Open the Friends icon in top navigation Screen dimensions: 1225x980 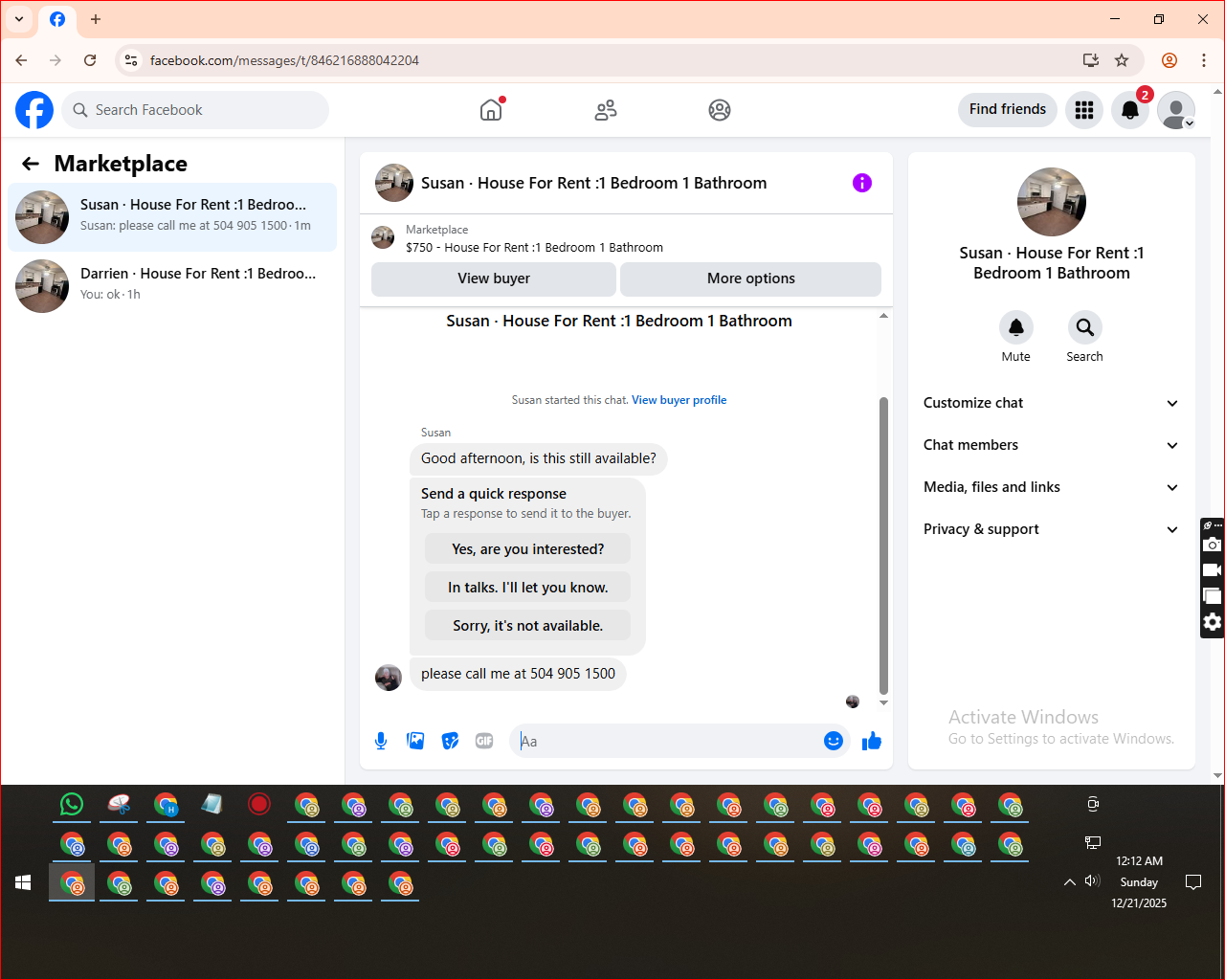pyautogui.click(x=606, y=110)
